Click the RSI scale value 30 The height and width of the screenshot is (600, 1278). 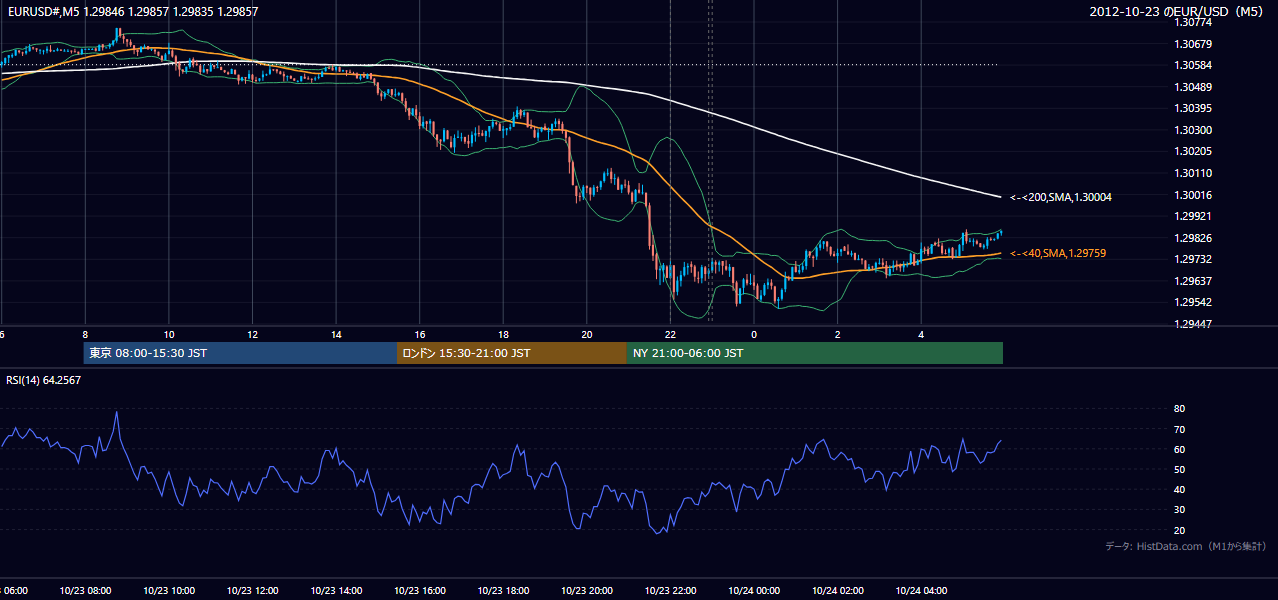(1179, 510)
